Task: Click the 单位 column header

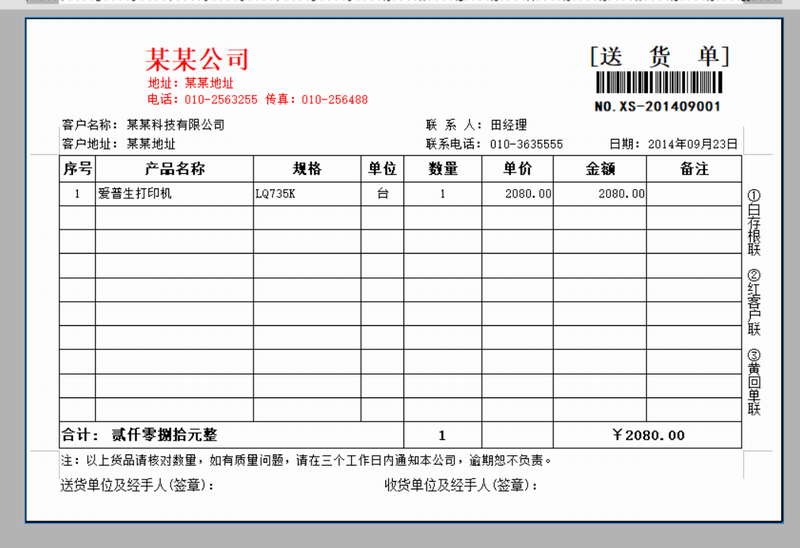Action: (382, 169)
